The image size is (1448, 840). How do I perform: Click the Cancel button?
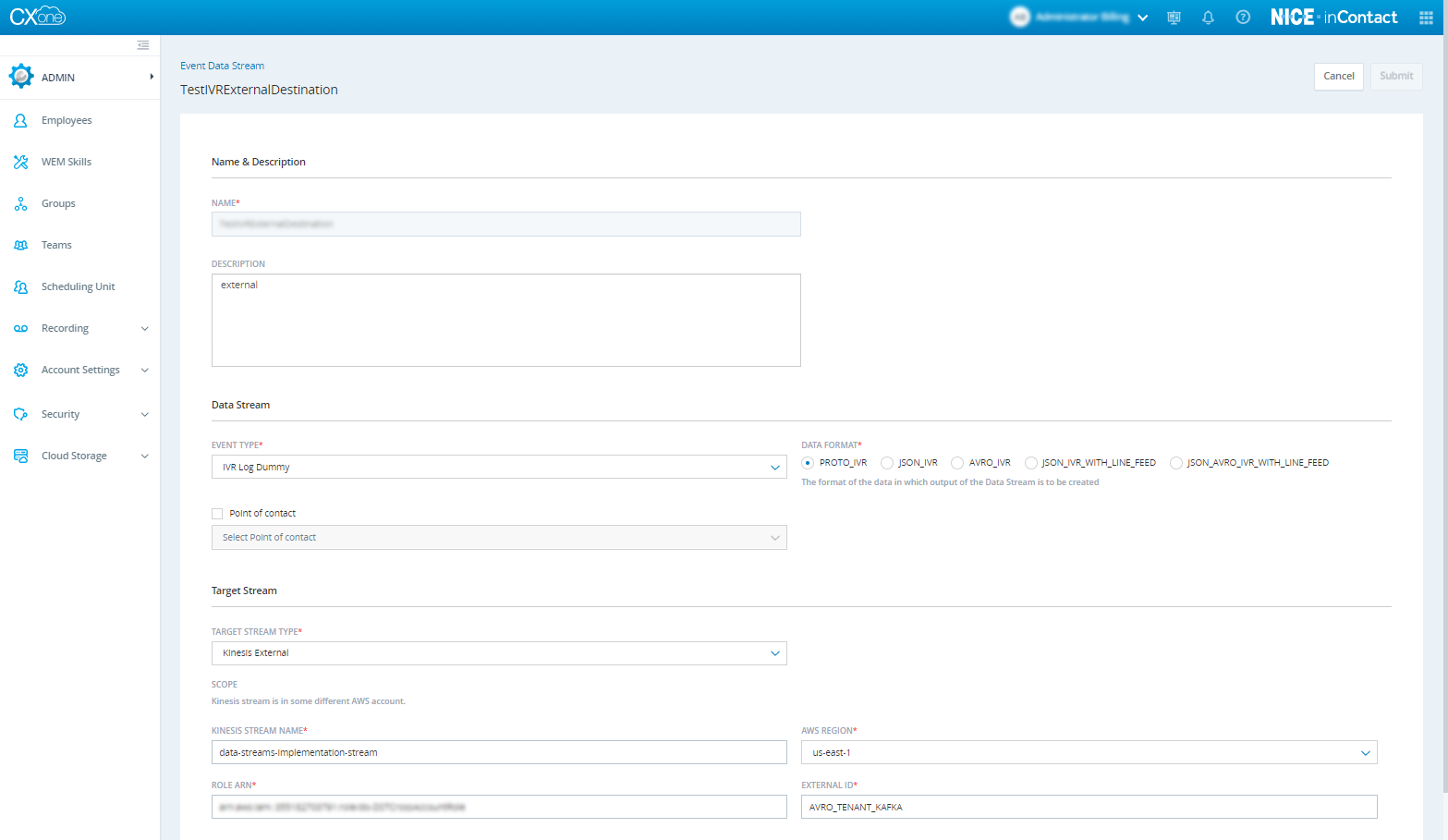[x=1339, y=76]
